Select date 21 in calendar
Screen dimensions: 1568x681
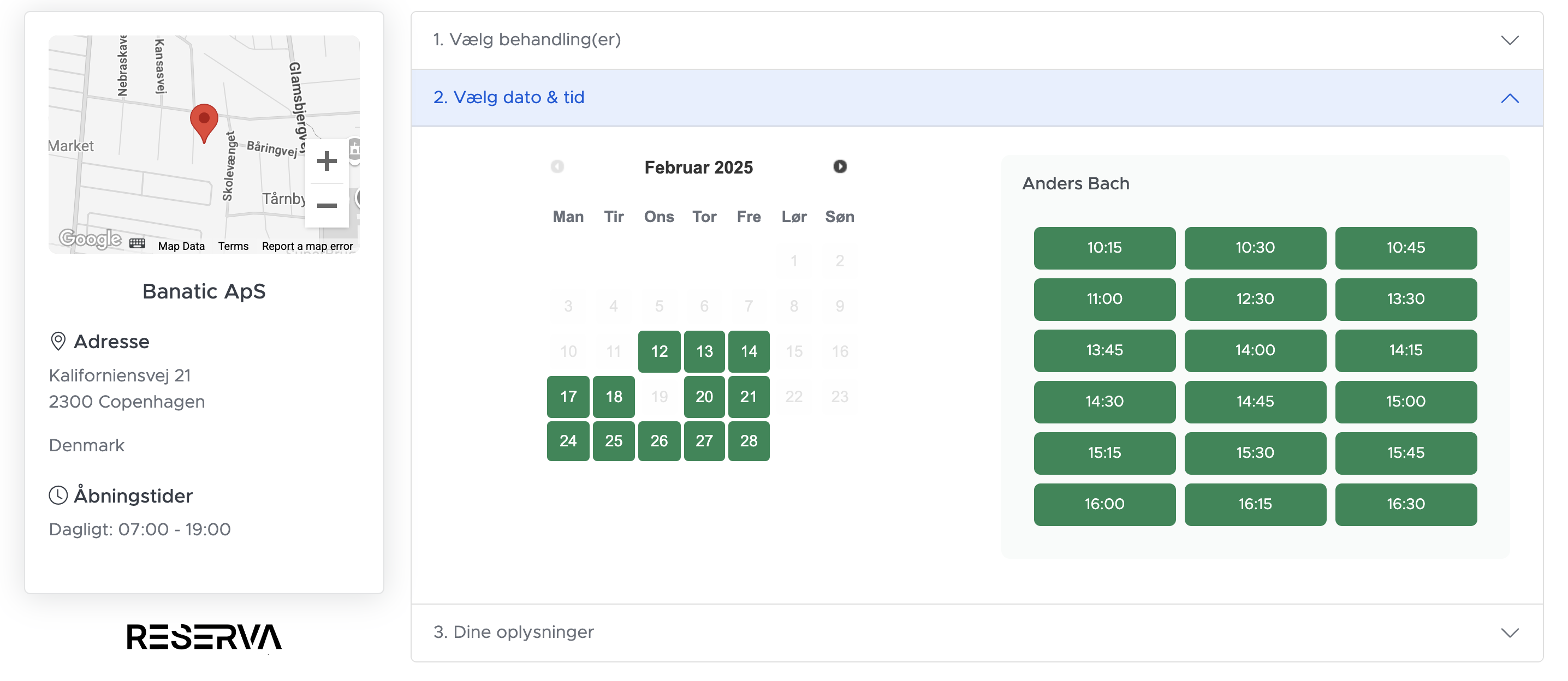click(749, 396)
